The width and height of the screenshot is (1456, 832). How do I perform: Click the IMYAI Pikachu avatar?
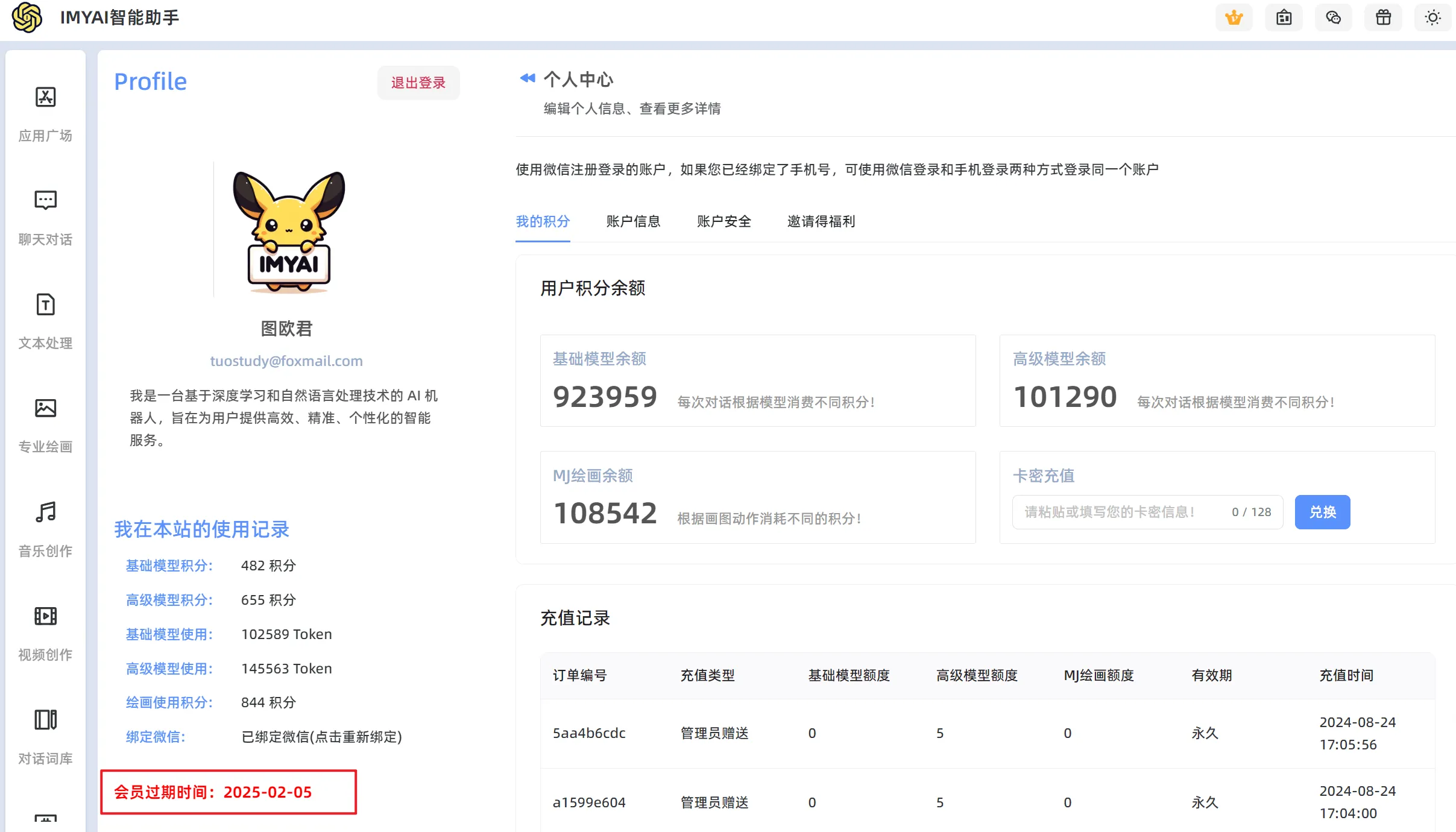point(288,232)
